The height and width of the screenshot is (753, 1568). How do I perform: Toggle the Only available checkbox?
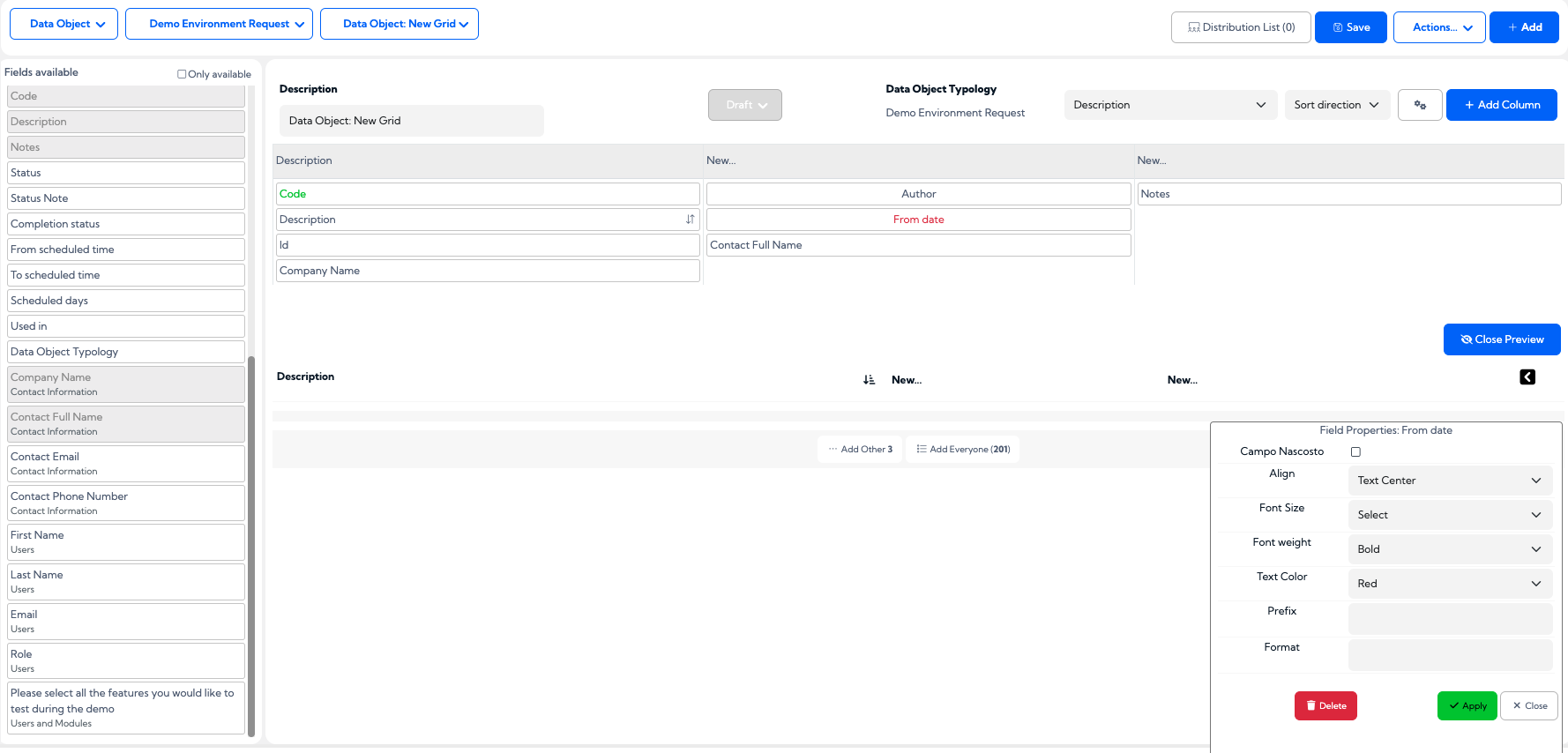182,74
